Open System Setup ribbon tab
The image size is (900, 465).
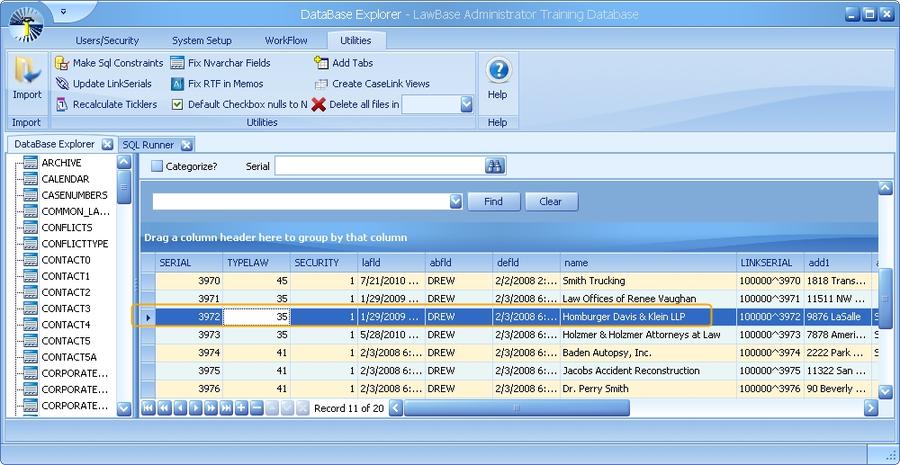pyautogui.click(x=201, y=41)
